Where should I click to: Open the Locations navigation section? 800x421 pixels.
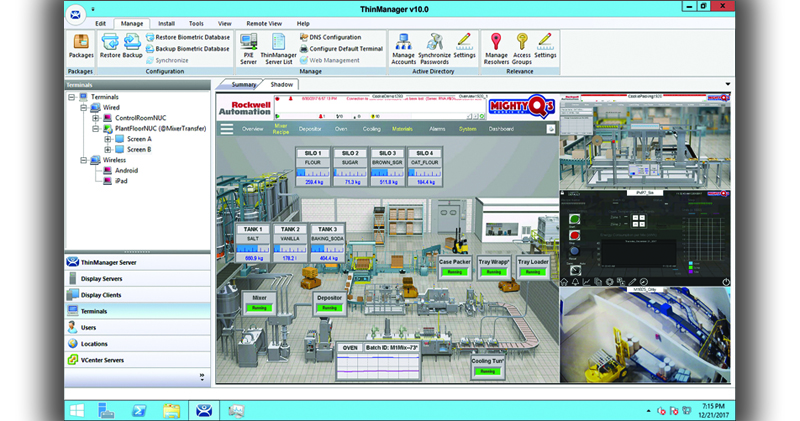point(138,344)
